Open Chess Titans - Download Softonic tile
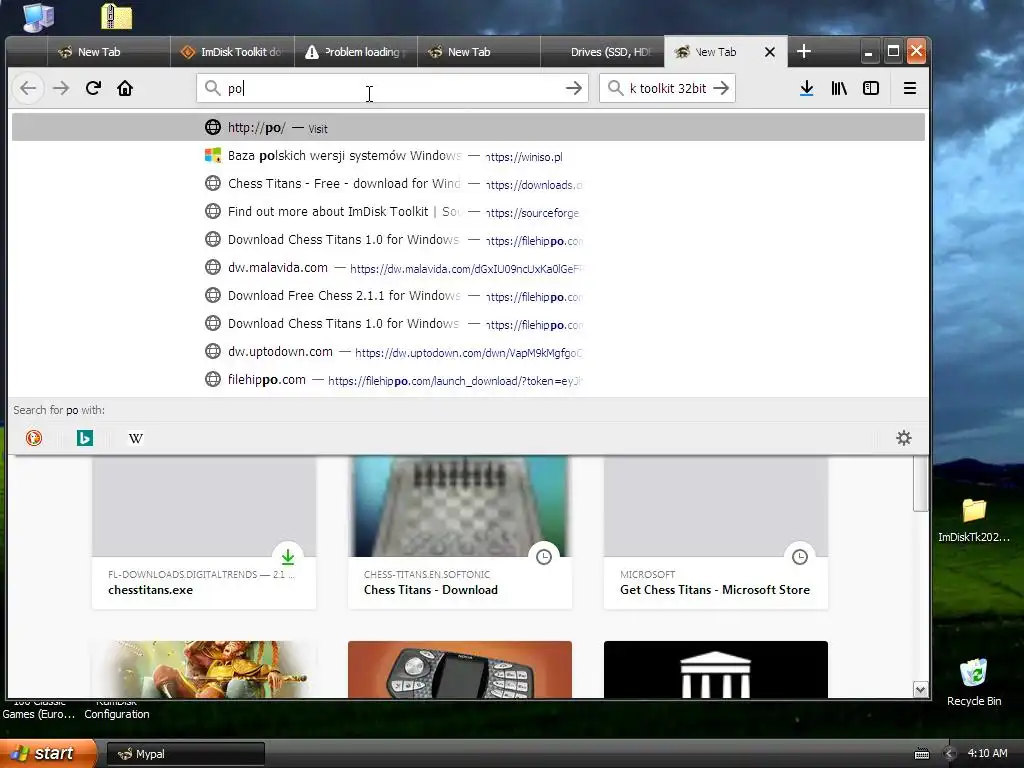This screenshot has height=768, width=1024. (460, 532)
